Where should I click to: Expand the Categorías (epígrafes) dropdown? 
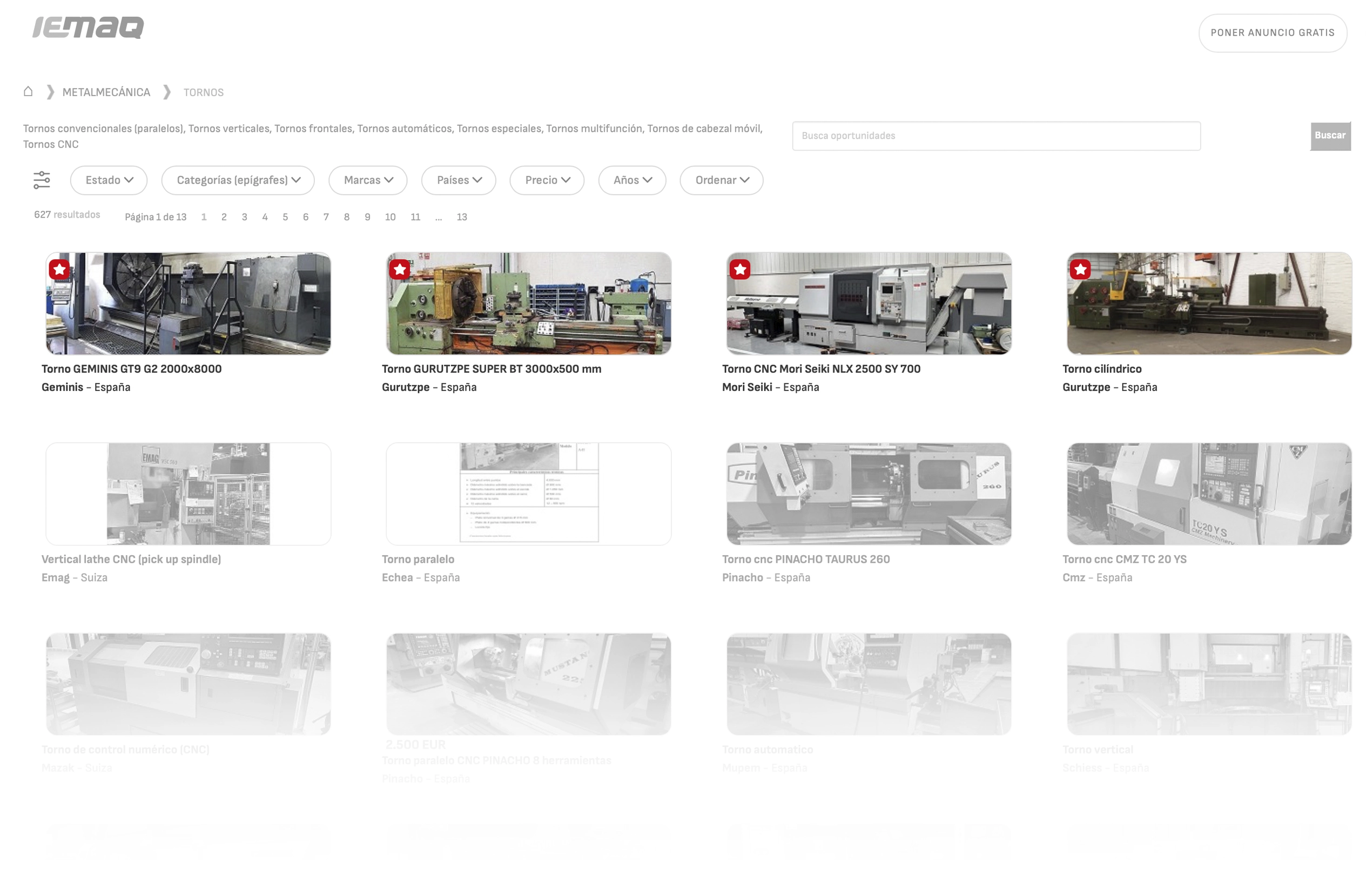tap(238, 180)
